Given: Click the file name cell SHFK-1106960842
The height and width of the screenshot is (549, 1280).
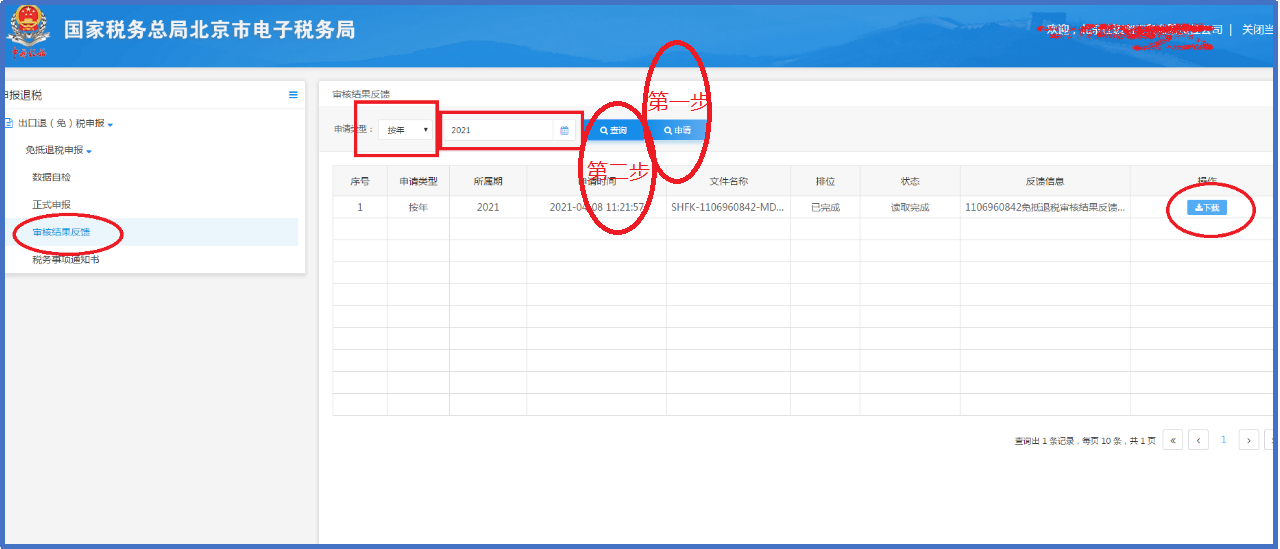Looking at the screenshot, I should 727,208.
